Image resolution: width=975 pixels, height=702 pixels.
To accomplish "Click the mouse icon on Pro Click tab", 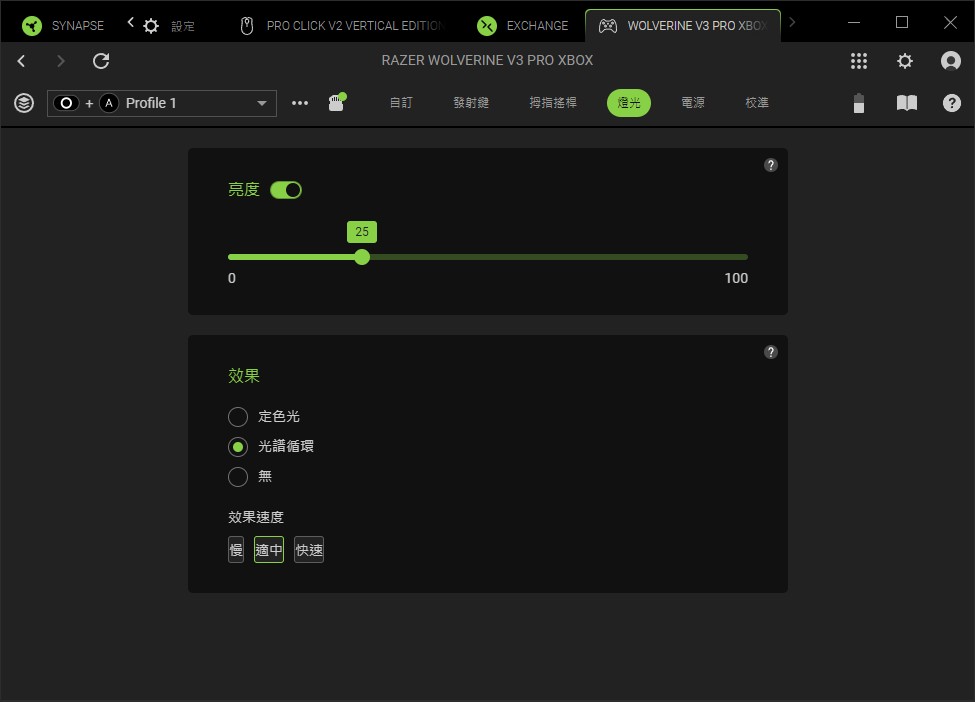I will pos(247,25).
